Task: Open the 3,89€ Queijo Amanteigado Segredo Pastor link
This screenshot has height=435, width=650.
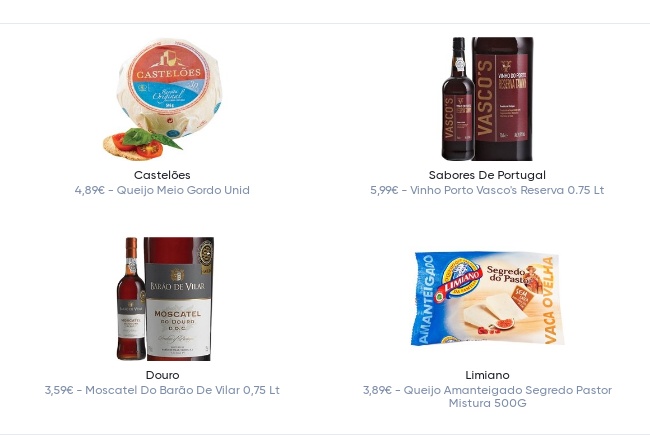Action: 487,396
